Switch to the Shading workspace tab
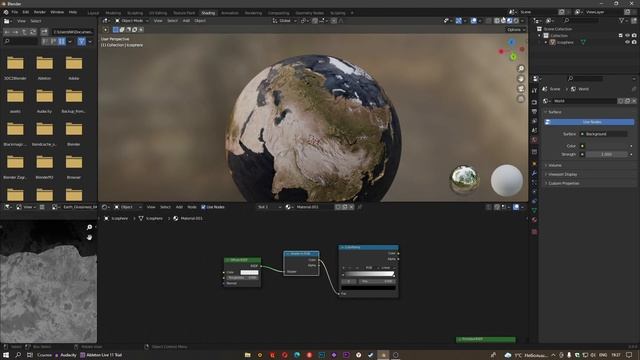Viewport: 640px width, 360px height. tap(208, 13)
